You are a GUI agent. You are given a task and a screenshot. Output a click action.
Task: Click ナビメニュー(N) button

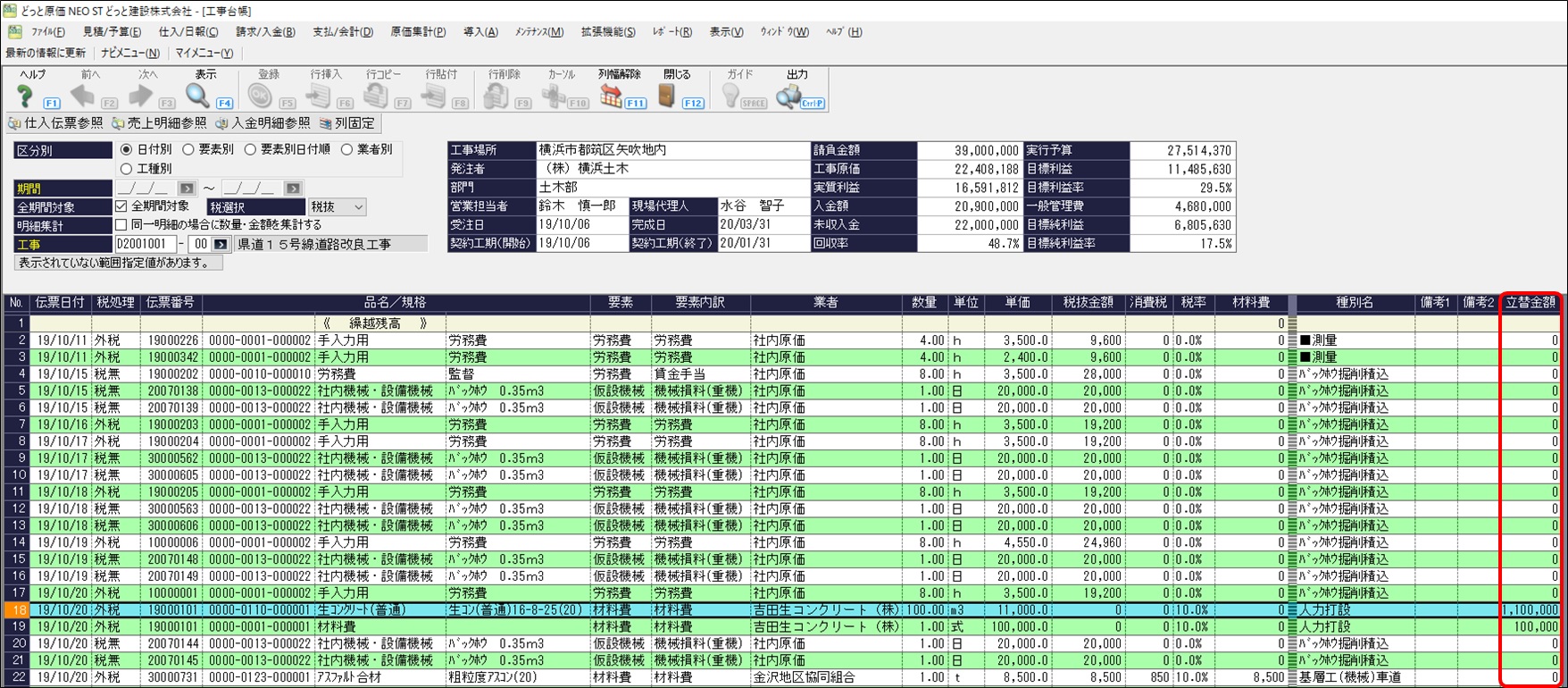[x=130, y=53]
